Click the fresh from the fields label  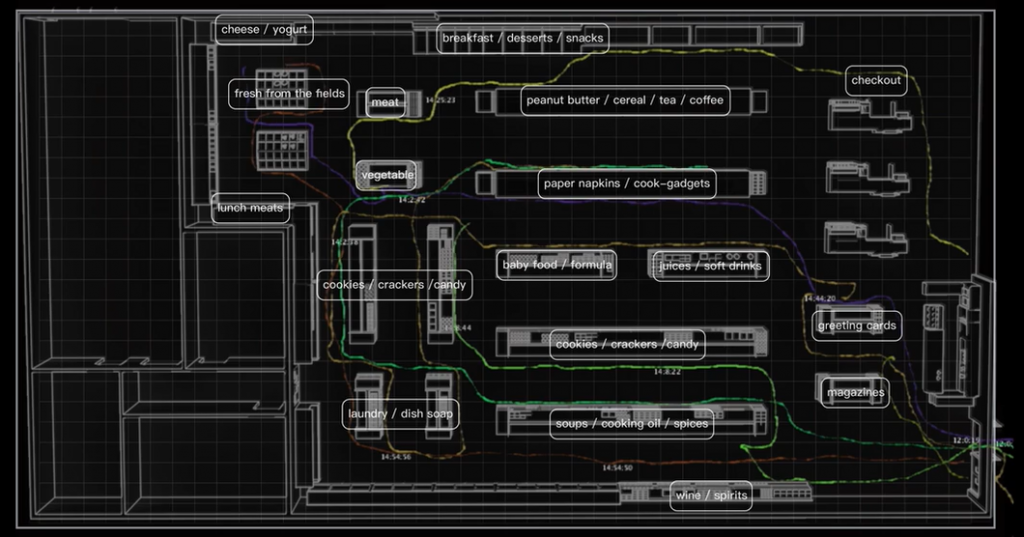[x=289, y=94]
